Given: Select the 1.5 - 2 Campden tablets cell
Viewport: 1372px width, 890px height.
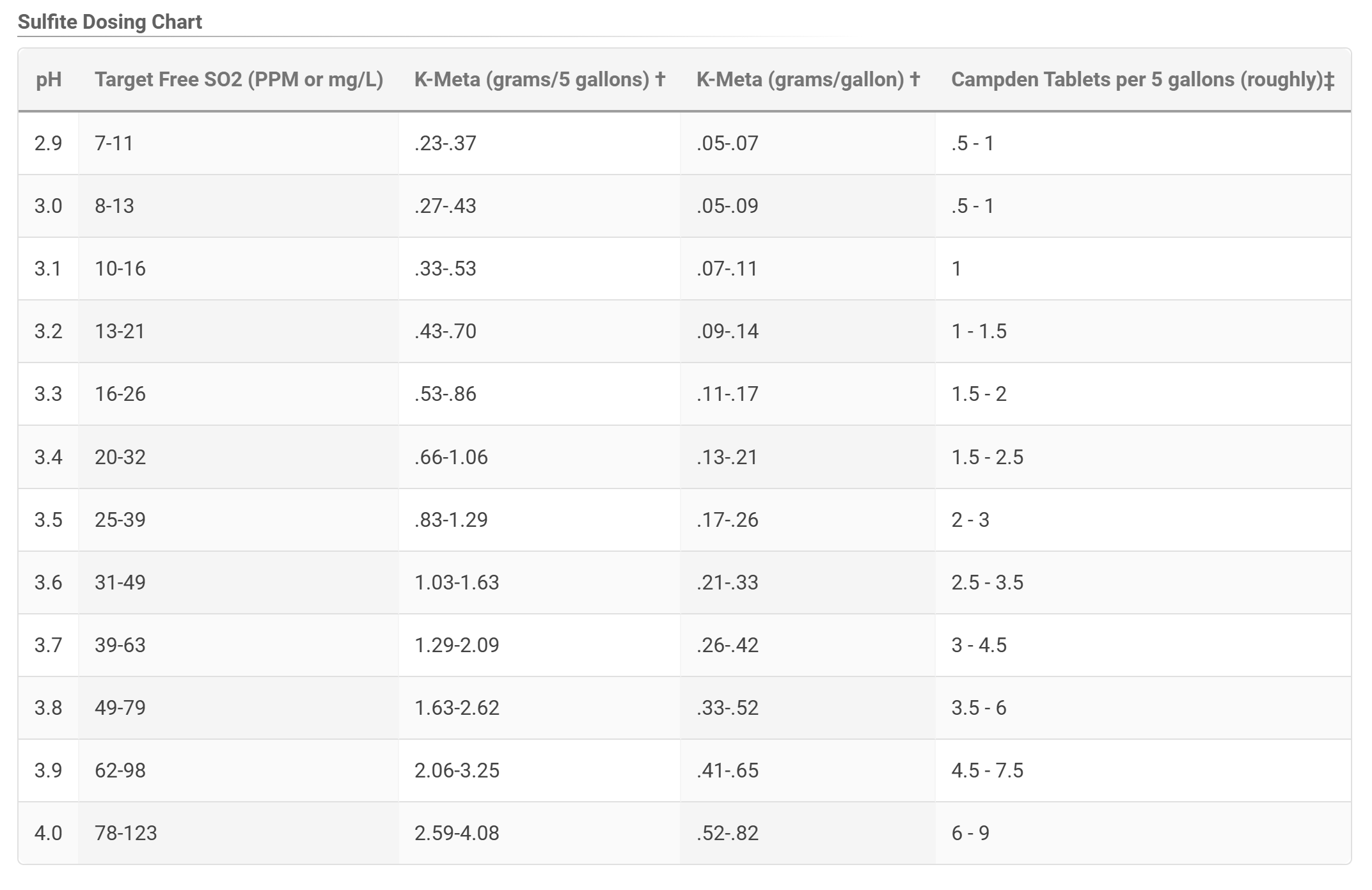Looking at the screenshot, I should (1143, 394).
